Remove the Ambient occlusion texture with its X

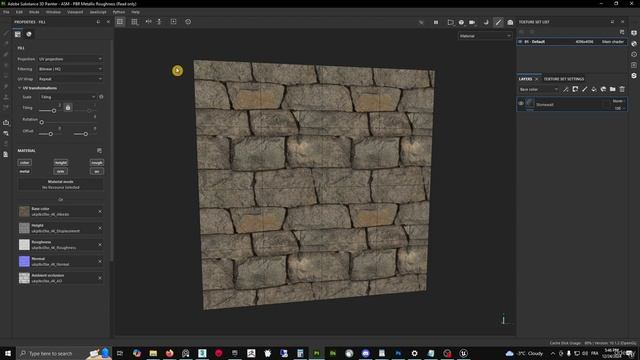click(x=100, y=278)
